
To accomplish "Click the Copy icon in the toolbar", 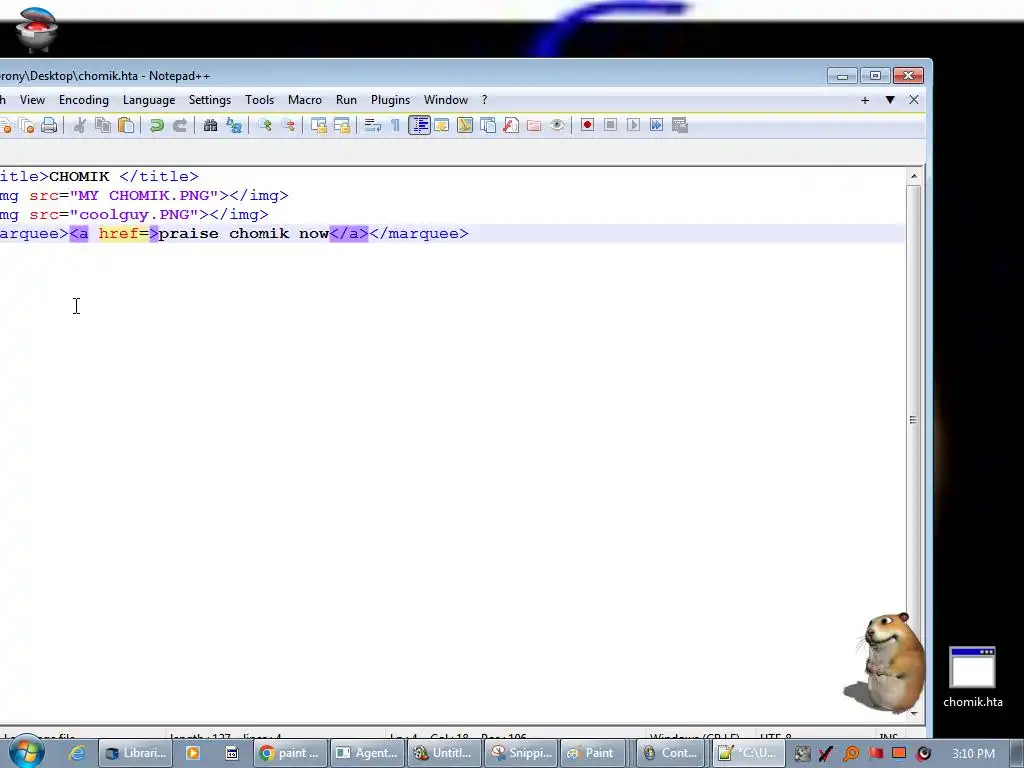I will [x=103, y=125].
